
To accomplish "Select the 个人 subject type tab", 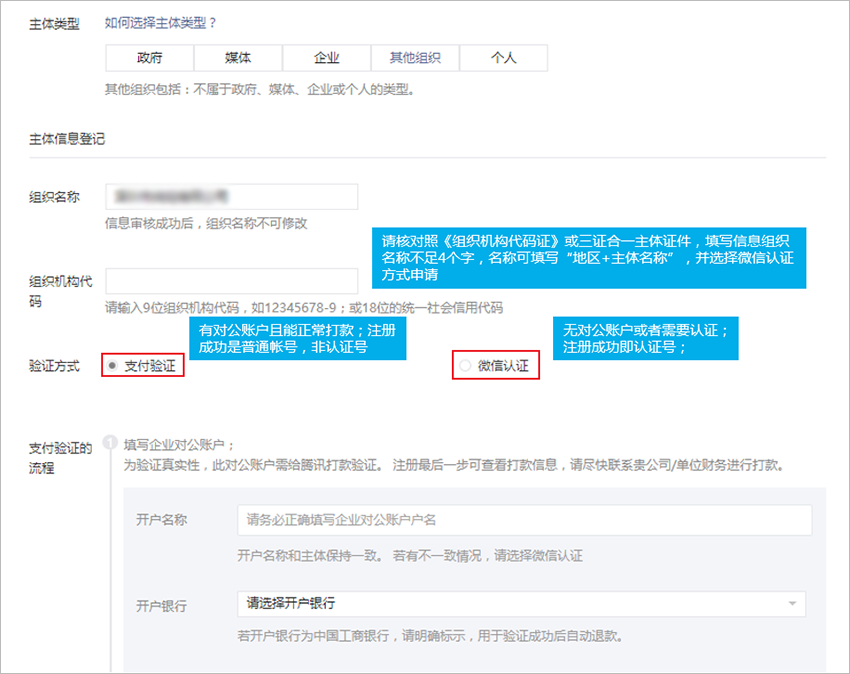I will pos(503,58).
